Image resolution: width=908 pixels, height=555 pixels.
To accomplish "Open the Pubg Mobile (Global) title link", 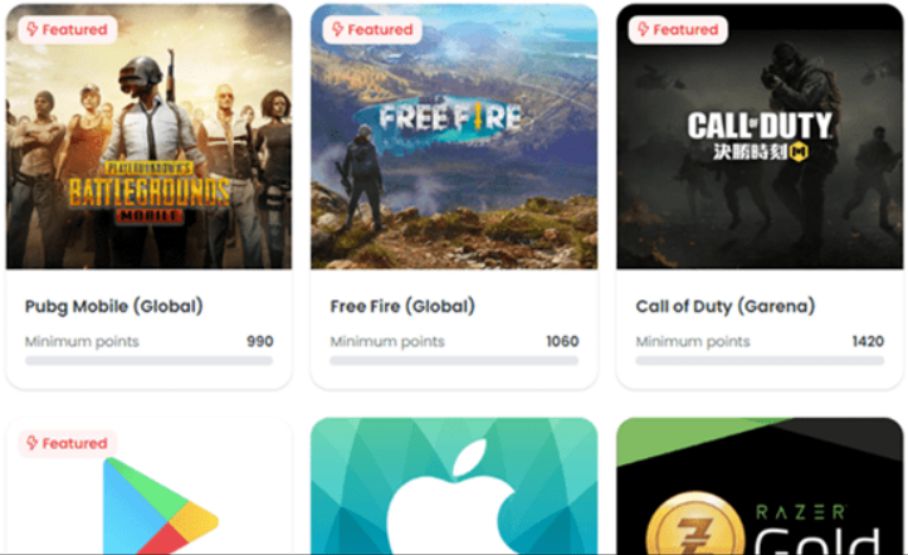I will [114, 306].
